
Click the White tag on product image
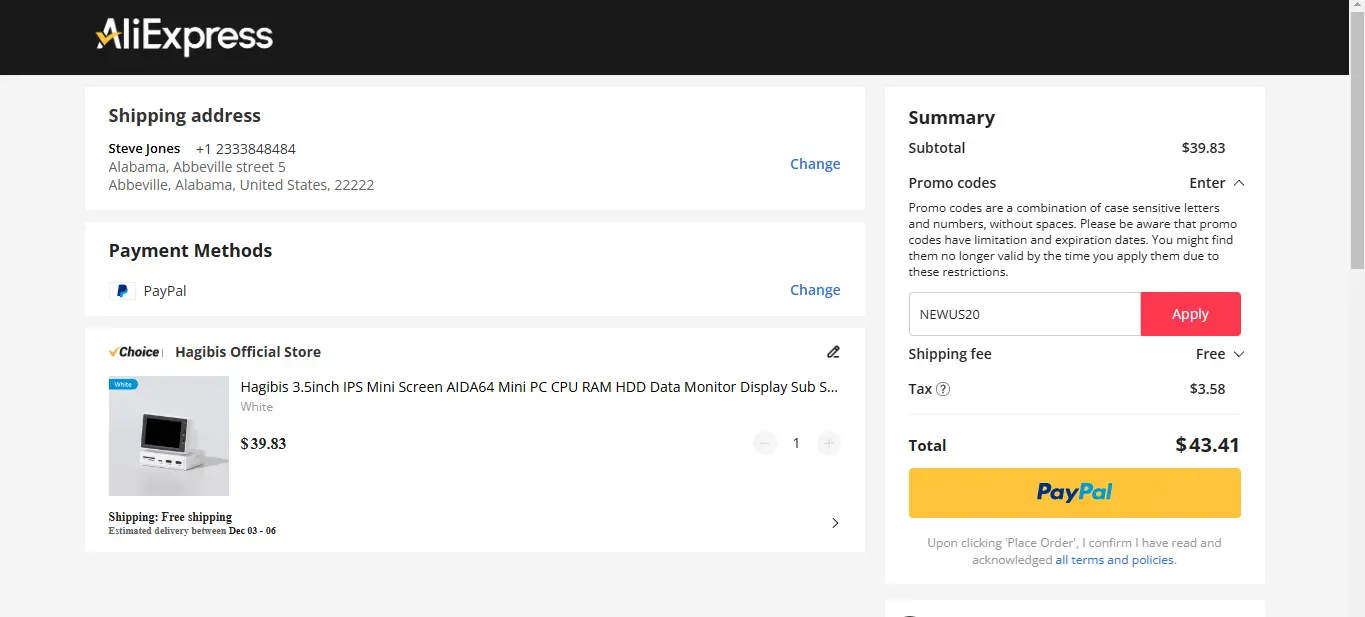pyautogui.click(x=123, y=384)
